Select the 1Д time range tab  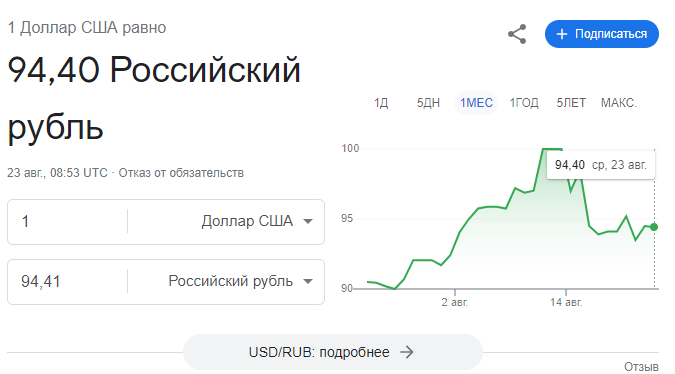381,103
